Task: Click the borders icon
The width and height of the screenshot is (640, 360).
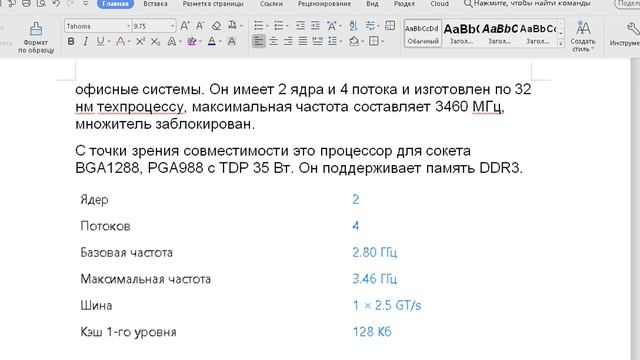Action: [373, 41]
